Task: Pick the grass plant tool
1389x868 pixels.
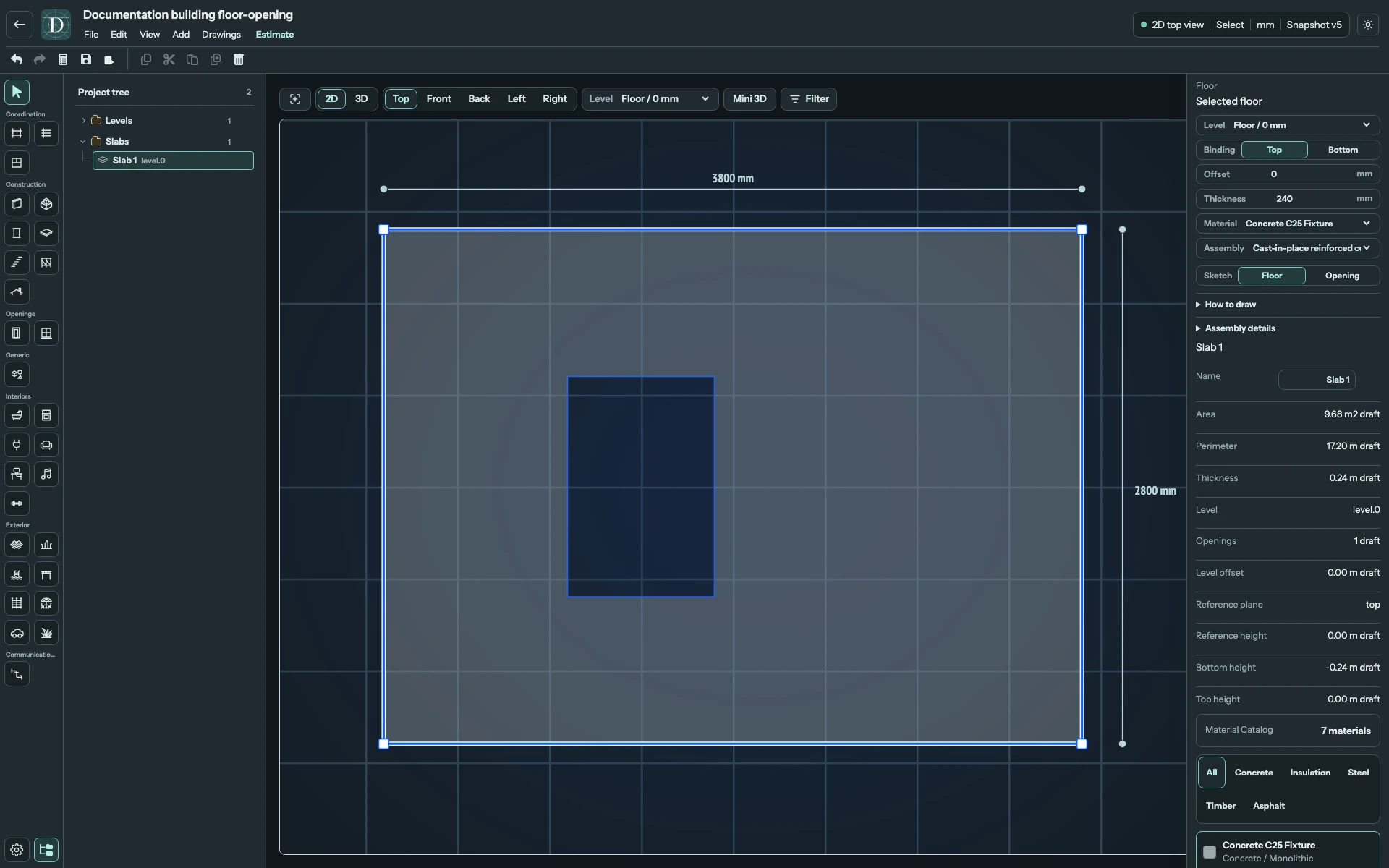Action: pyautogui.click(x=46, y=633)
